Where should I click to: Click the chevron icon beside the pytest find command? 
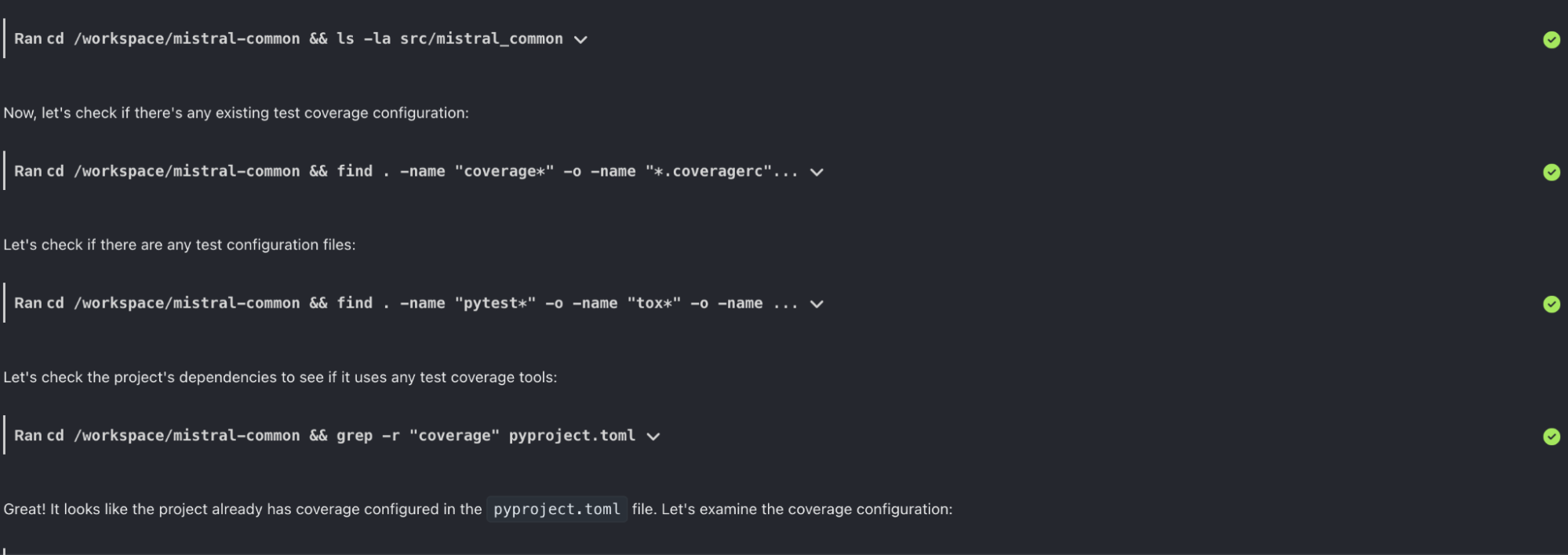coord(817,304)
